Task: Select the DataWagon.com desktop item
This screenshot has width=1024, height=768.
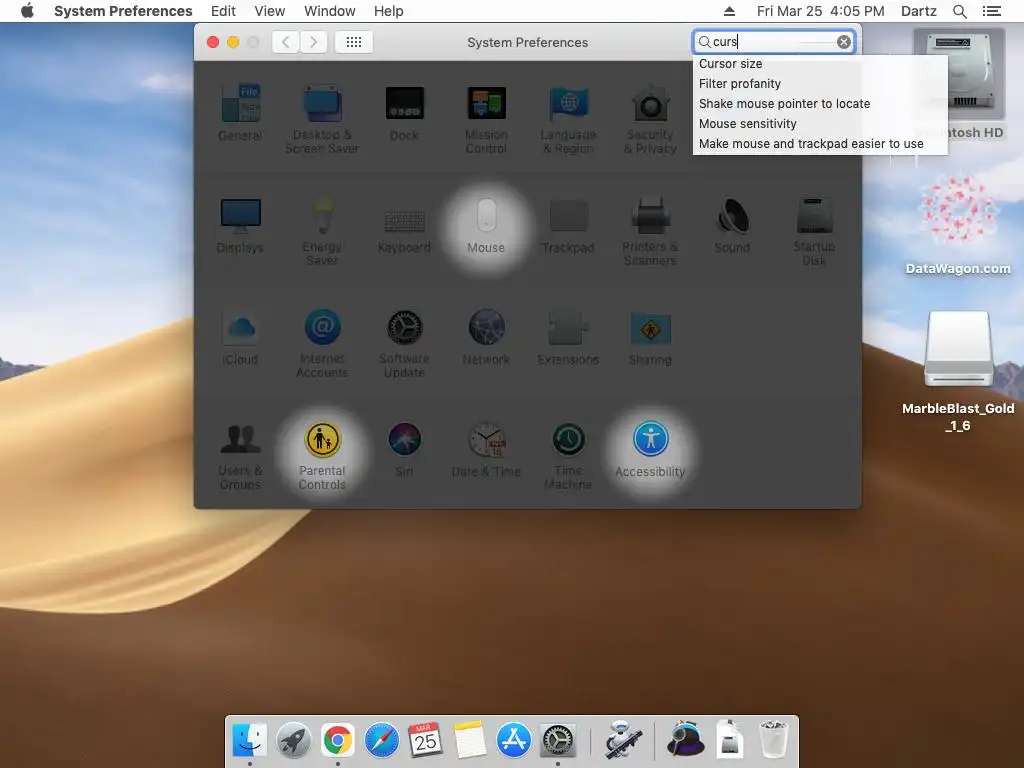Action: pos(957,225)
